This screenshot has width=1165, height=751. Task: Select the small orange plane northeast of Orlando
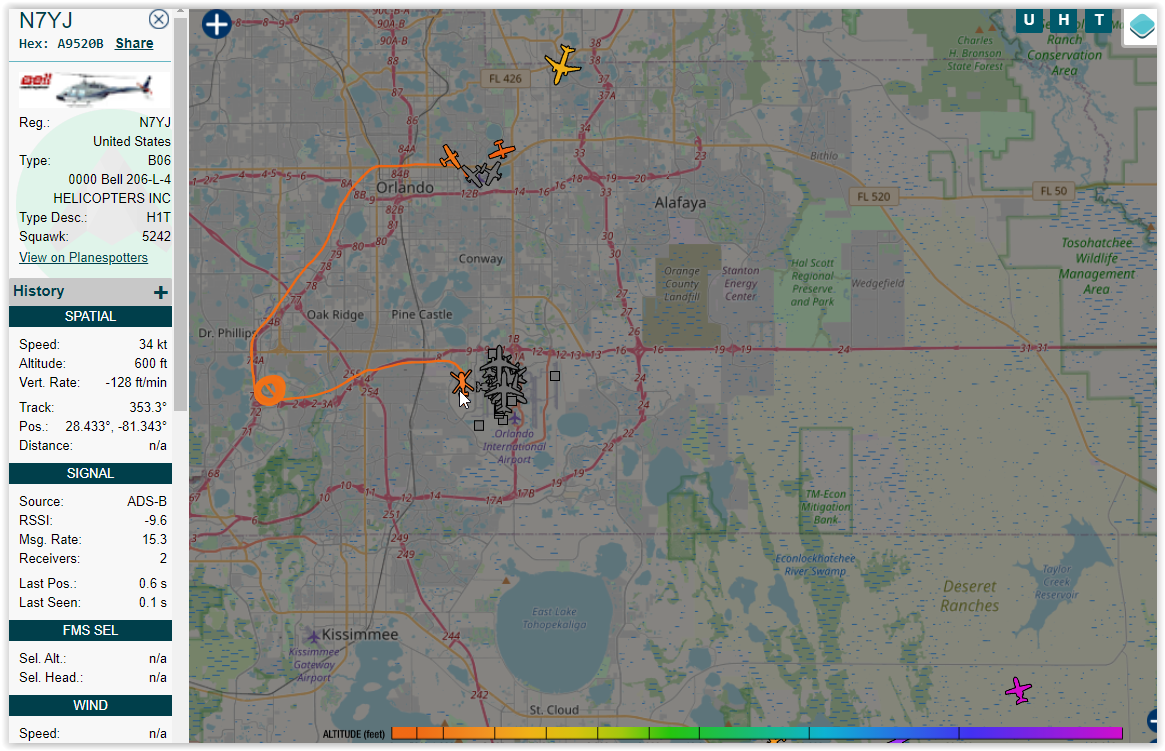(x=502, y=150)
